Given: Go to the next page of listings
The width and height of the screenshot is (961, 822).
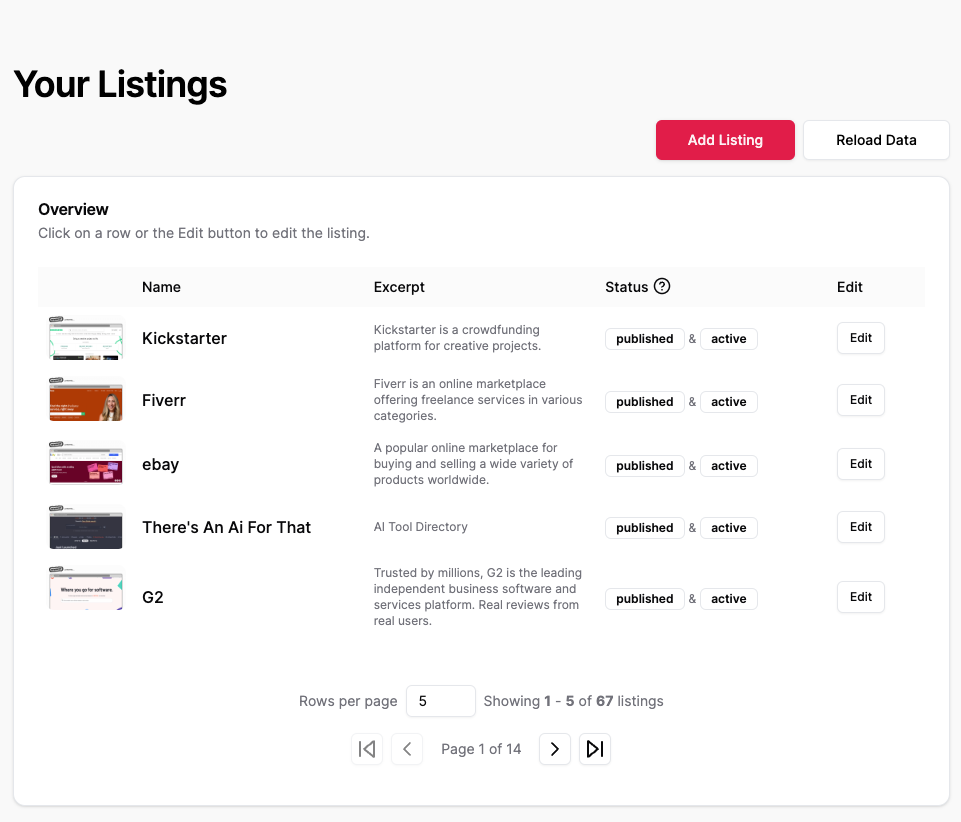Looking at the screenshot, I should coord(555,749).
